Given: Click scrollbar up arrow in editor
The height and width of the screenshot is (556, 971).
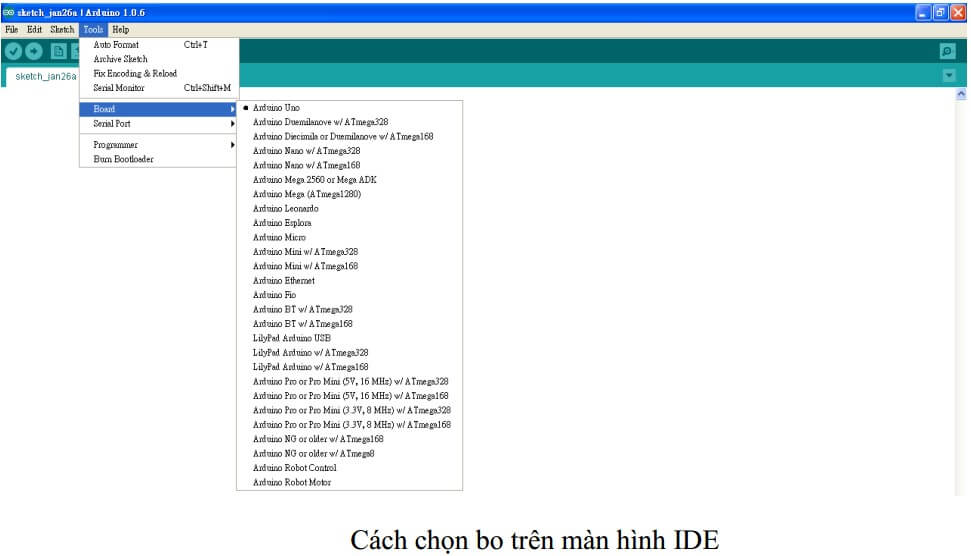Looking at the screenshot, I should click(960, 94).
